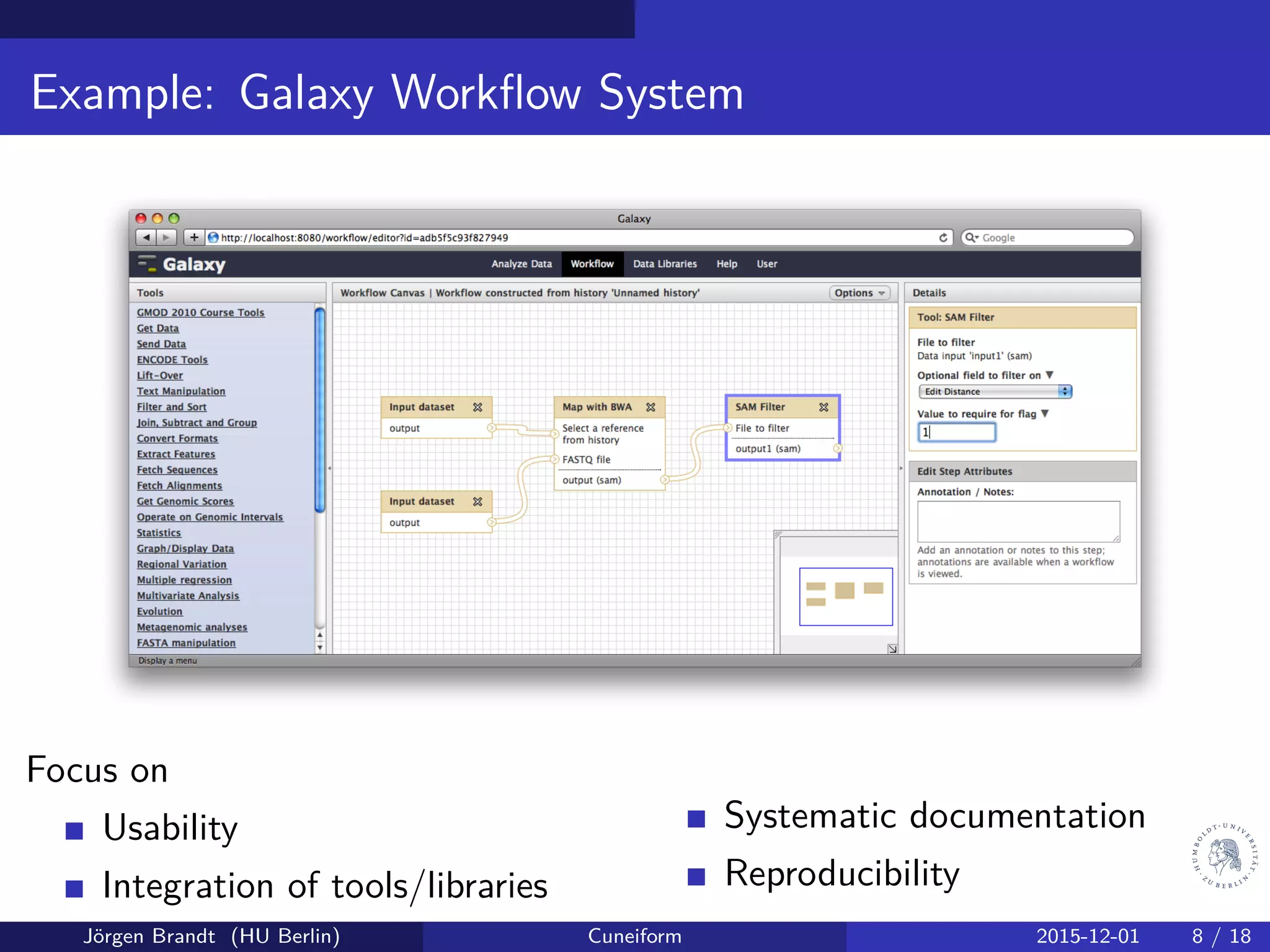Click the Google search magnifier icon

pos(971,237)
